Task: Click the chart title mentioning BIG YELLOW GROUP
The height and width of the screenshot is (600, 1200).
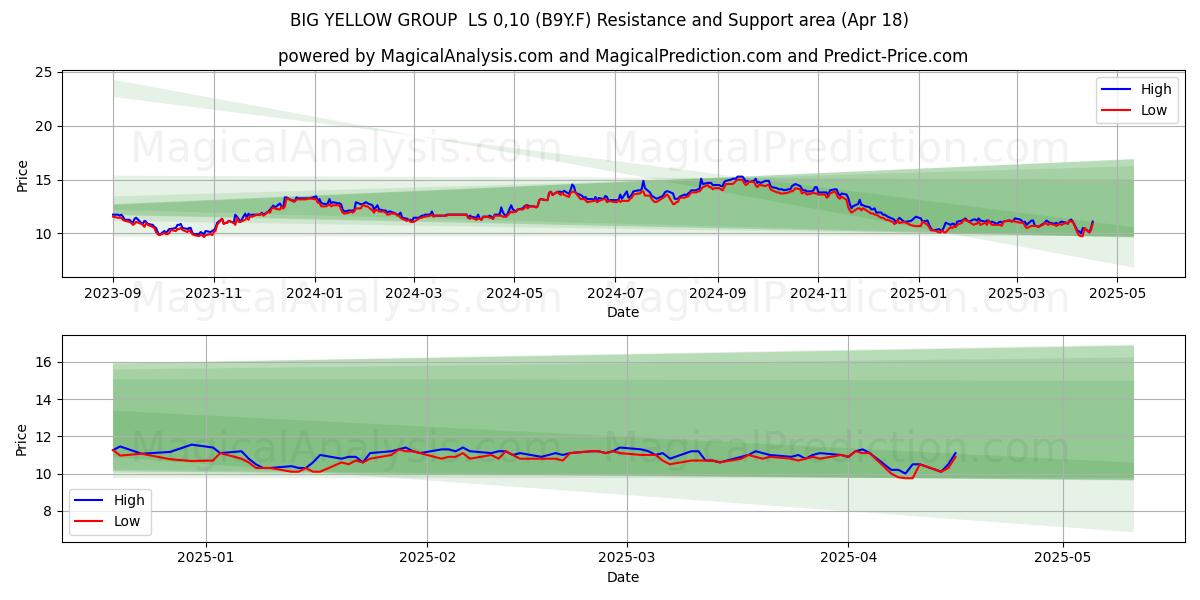Action: coord(599,20)
